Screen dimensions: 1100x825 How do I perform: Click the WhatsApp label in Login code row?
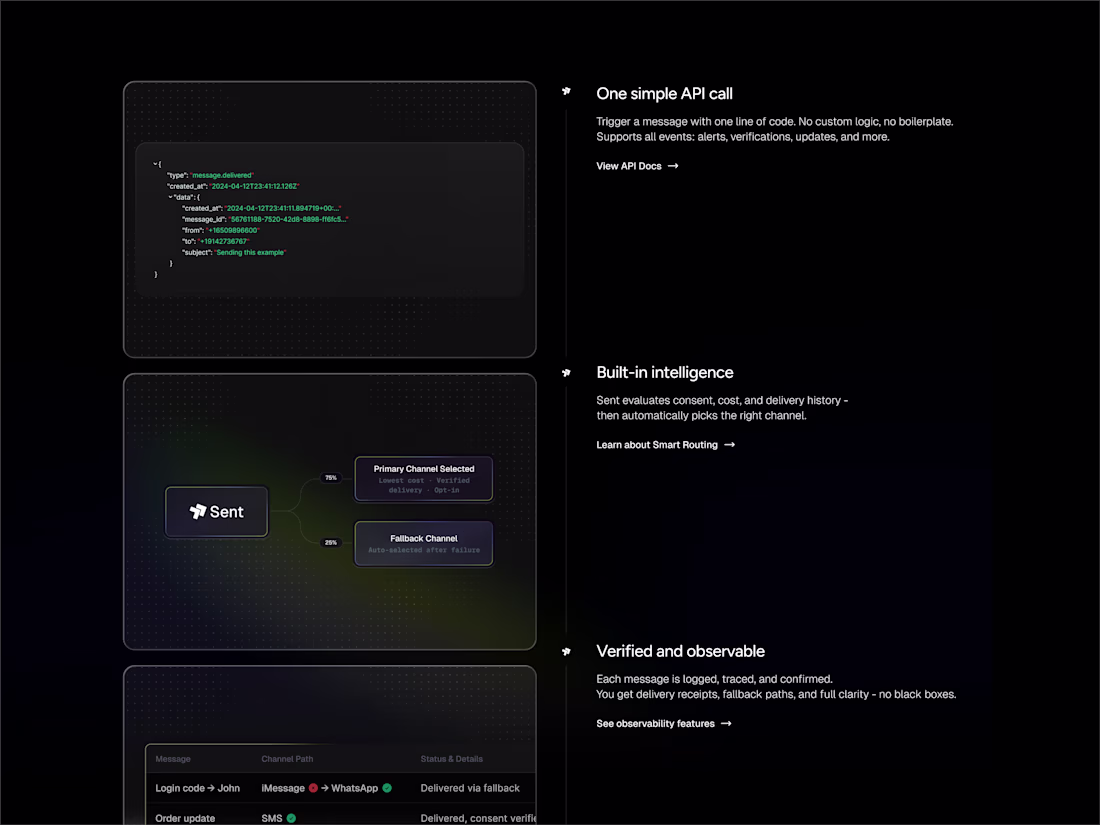354,789
